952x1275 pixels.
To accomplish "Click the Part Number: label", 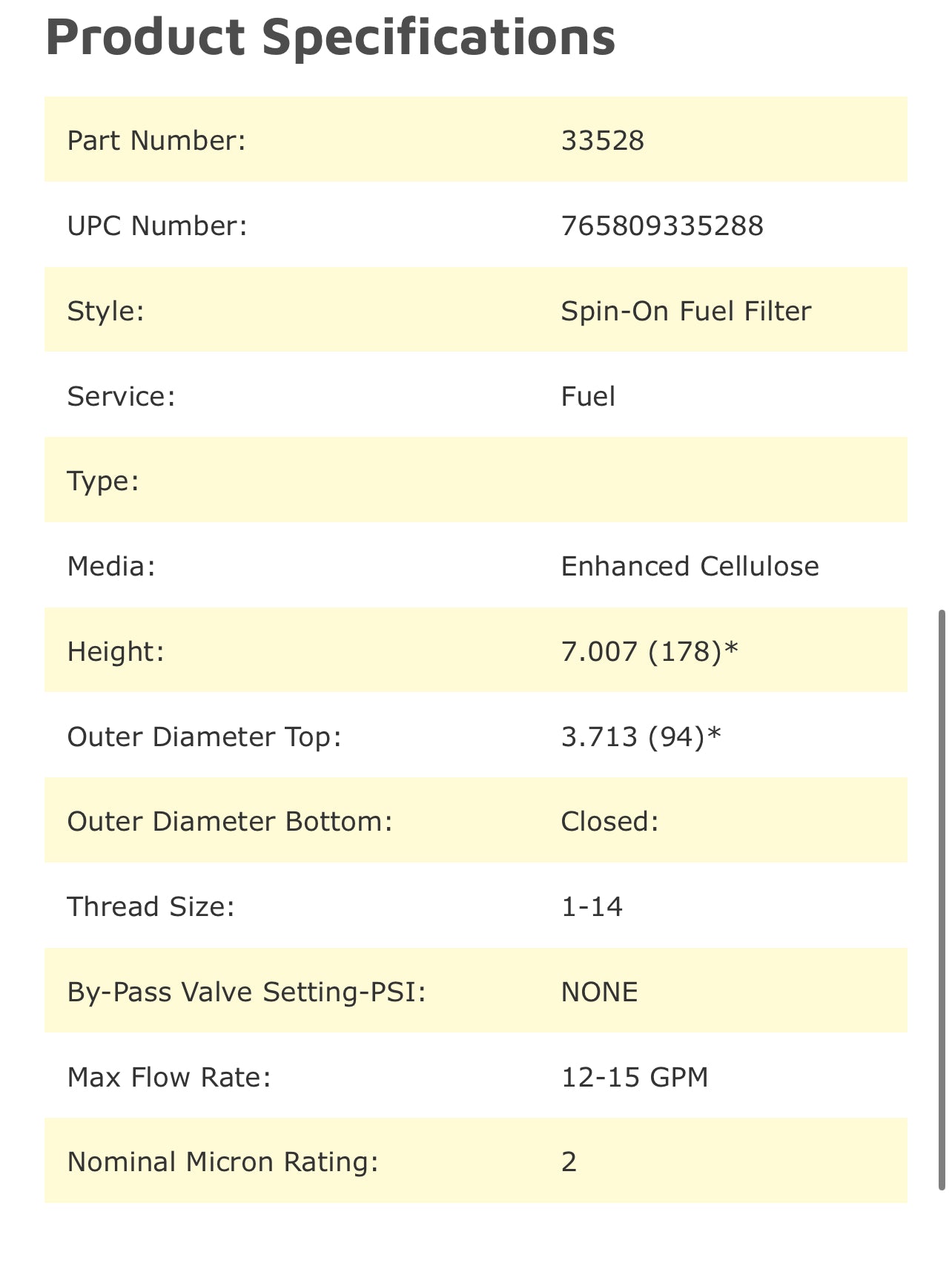I will coord(156,140).
